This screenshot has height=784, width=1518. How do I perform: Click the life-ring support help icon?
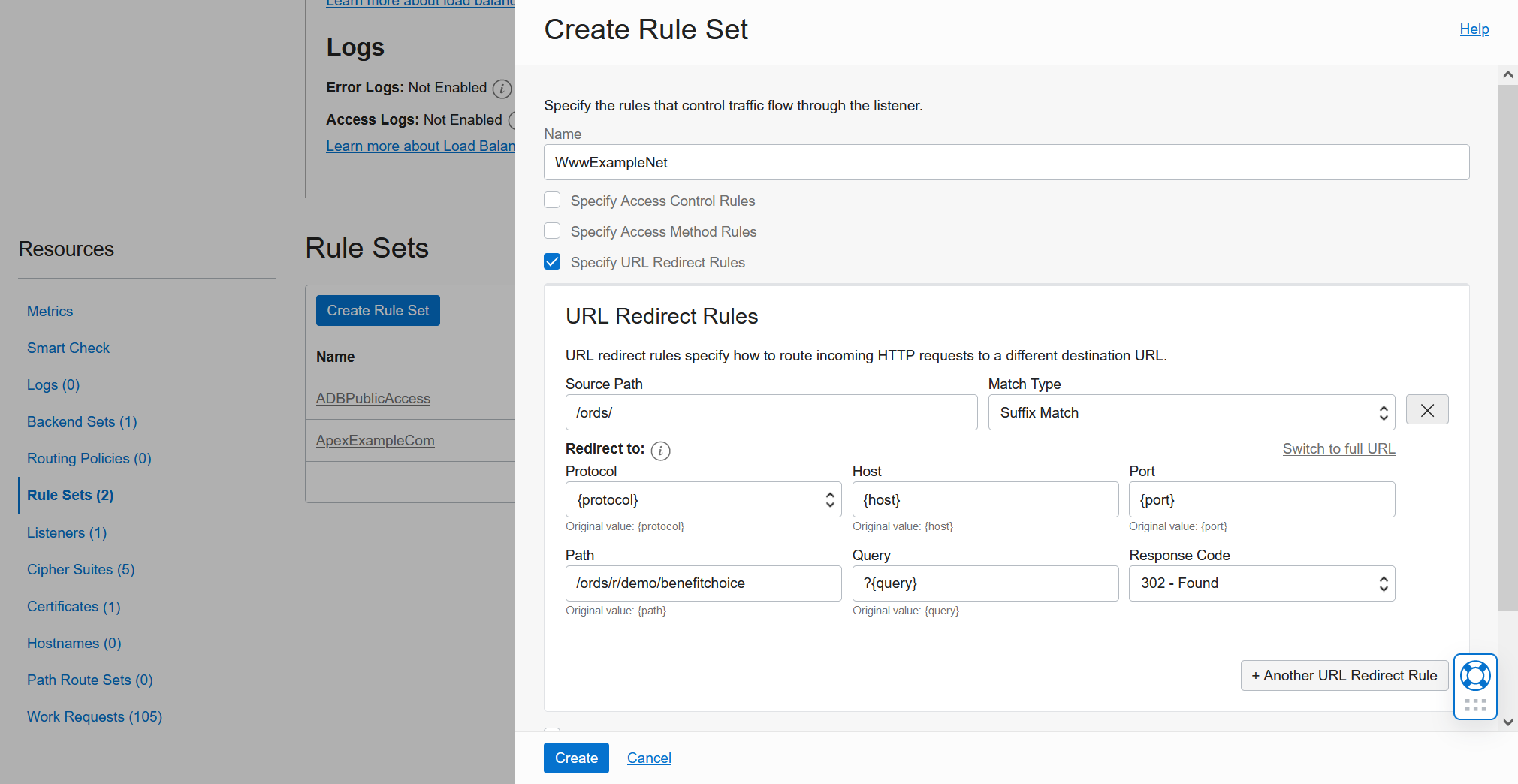point(1475,676)
